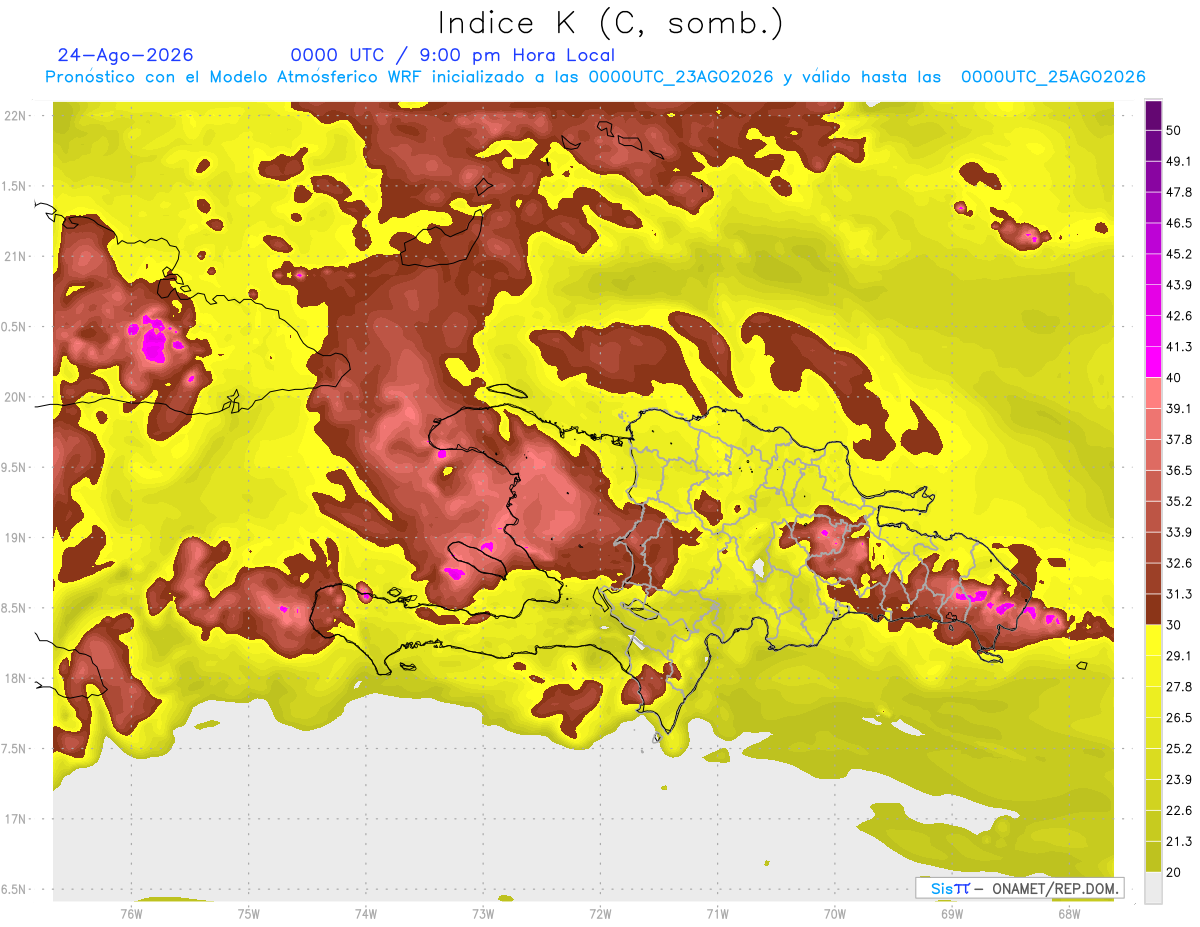The image size is (1200, 927).
Task: Click the magenta swatch between 40 and 41.3
Action: [x=1153, y=362]
